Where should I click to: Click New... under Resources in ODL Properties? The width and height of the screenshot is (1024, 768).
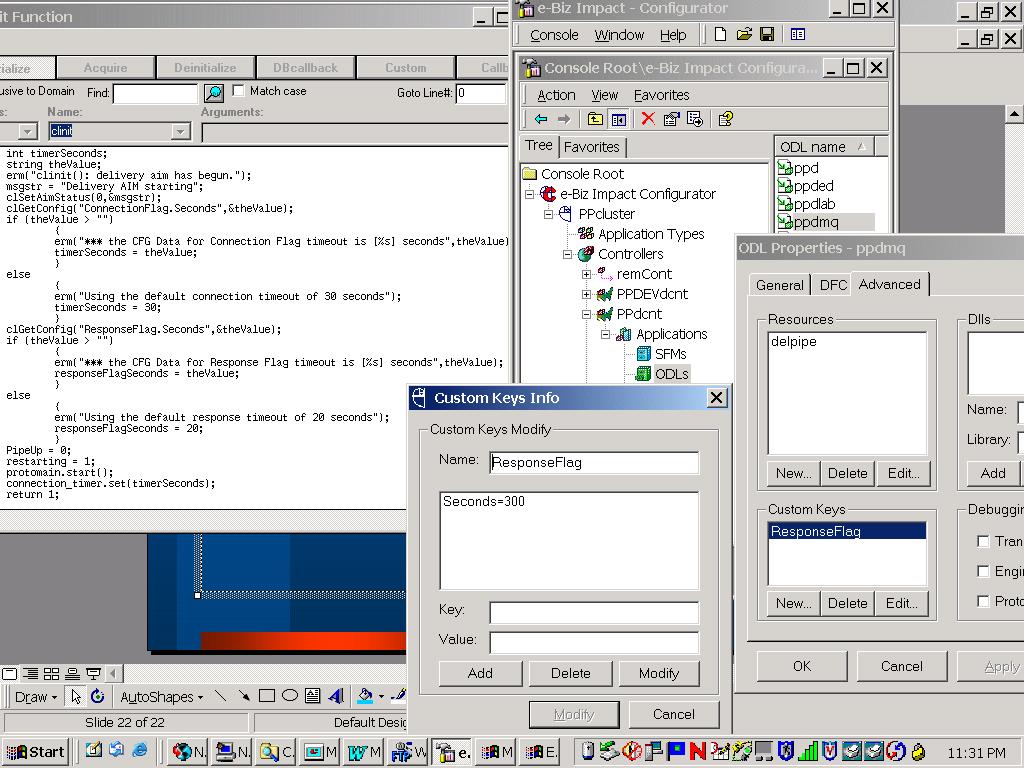click(x=793, y=473)
